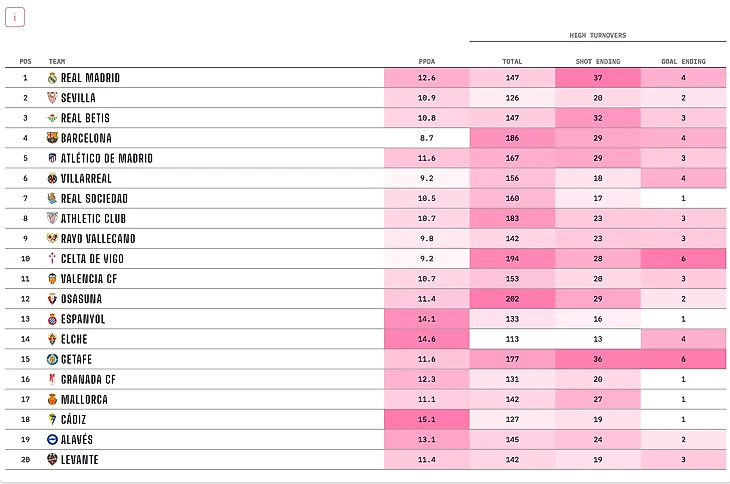This screenshot has width=730, height=484.
Task: Sort by Goal Ending column header
Action: 683,61
